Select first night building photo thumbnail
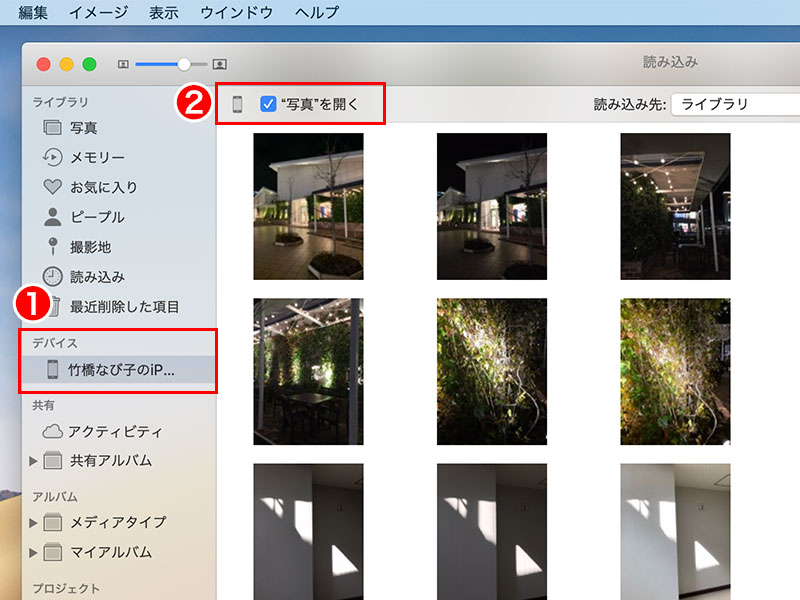The width and height of the screenshot is (800, 600). click(309, 206)
